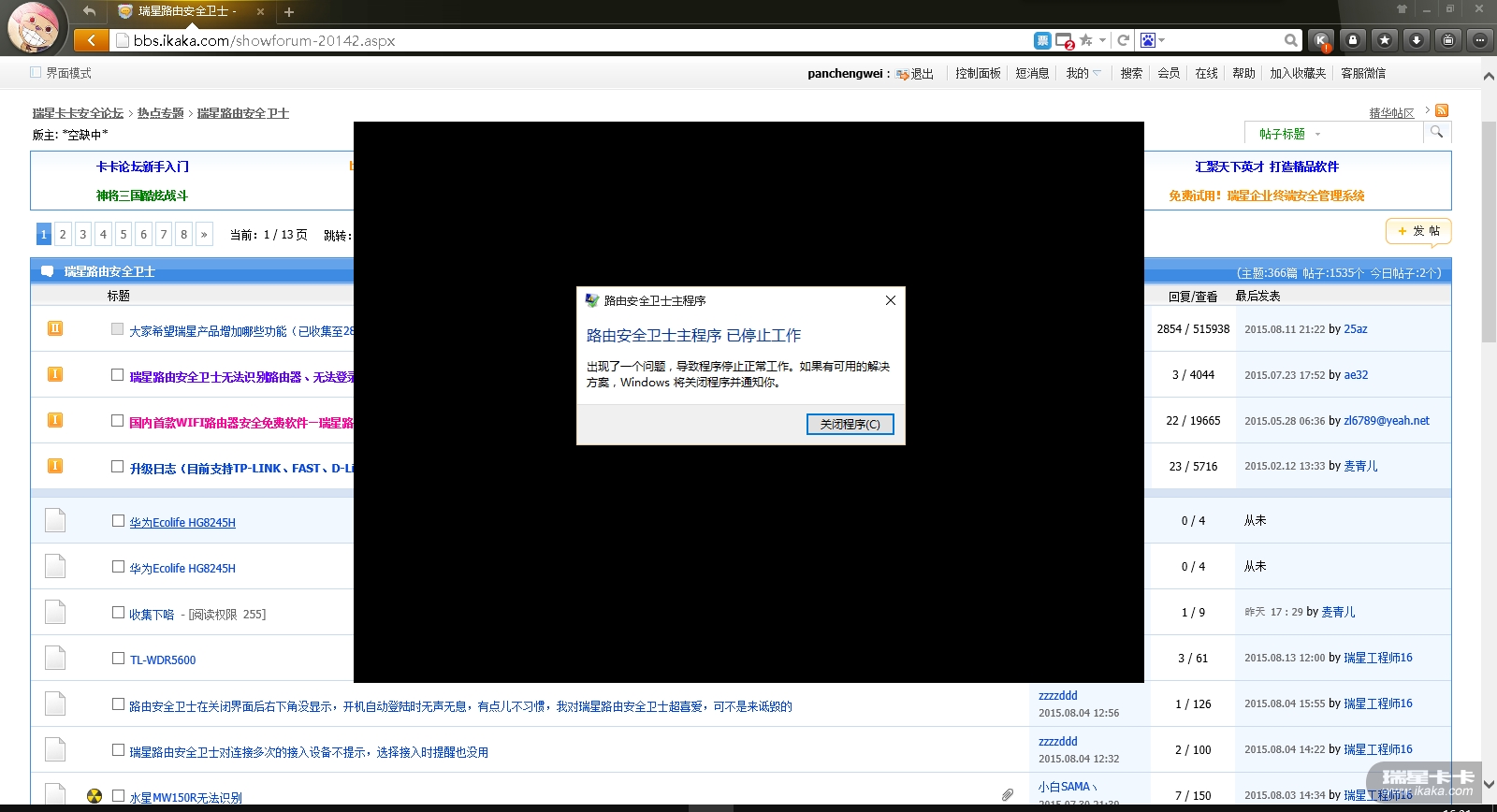Go to page 2 of the forum

pos(63,234)
